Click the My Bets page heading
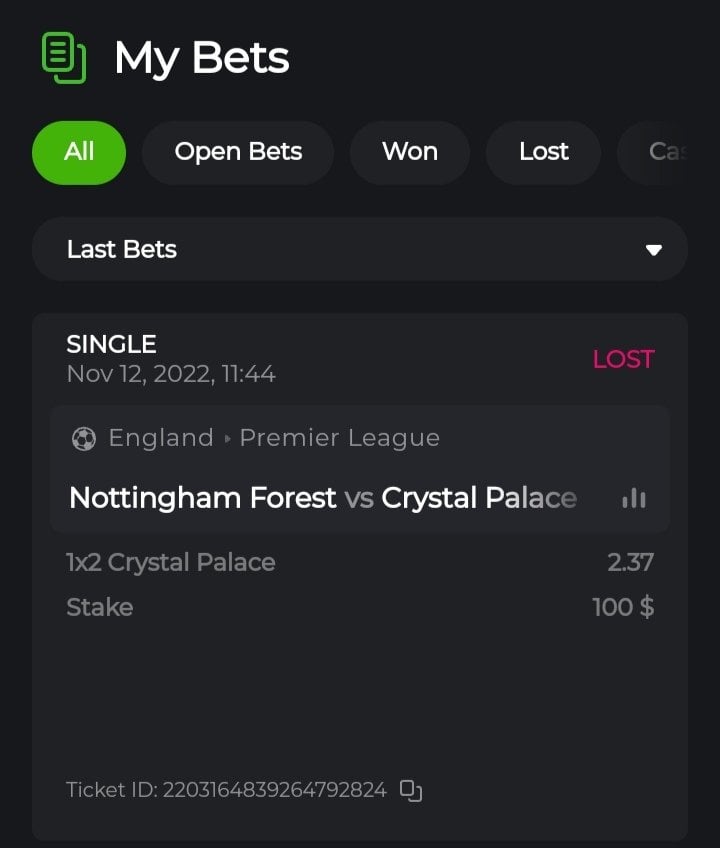Viewport: 720px width, 848px height. (202, 58)
